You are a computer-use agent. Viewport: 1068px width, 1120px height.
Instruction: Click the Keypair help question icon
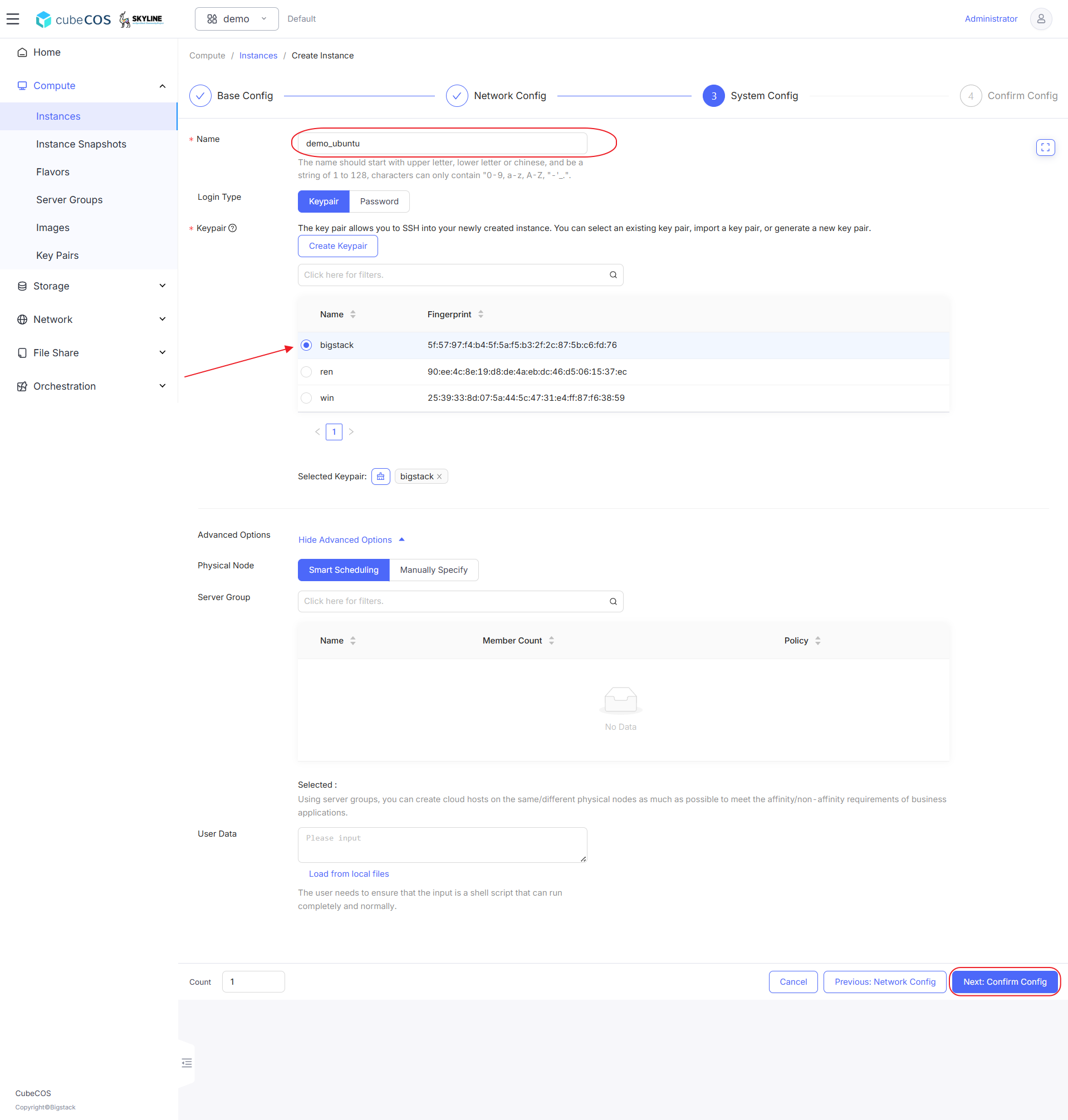[232, 228]
